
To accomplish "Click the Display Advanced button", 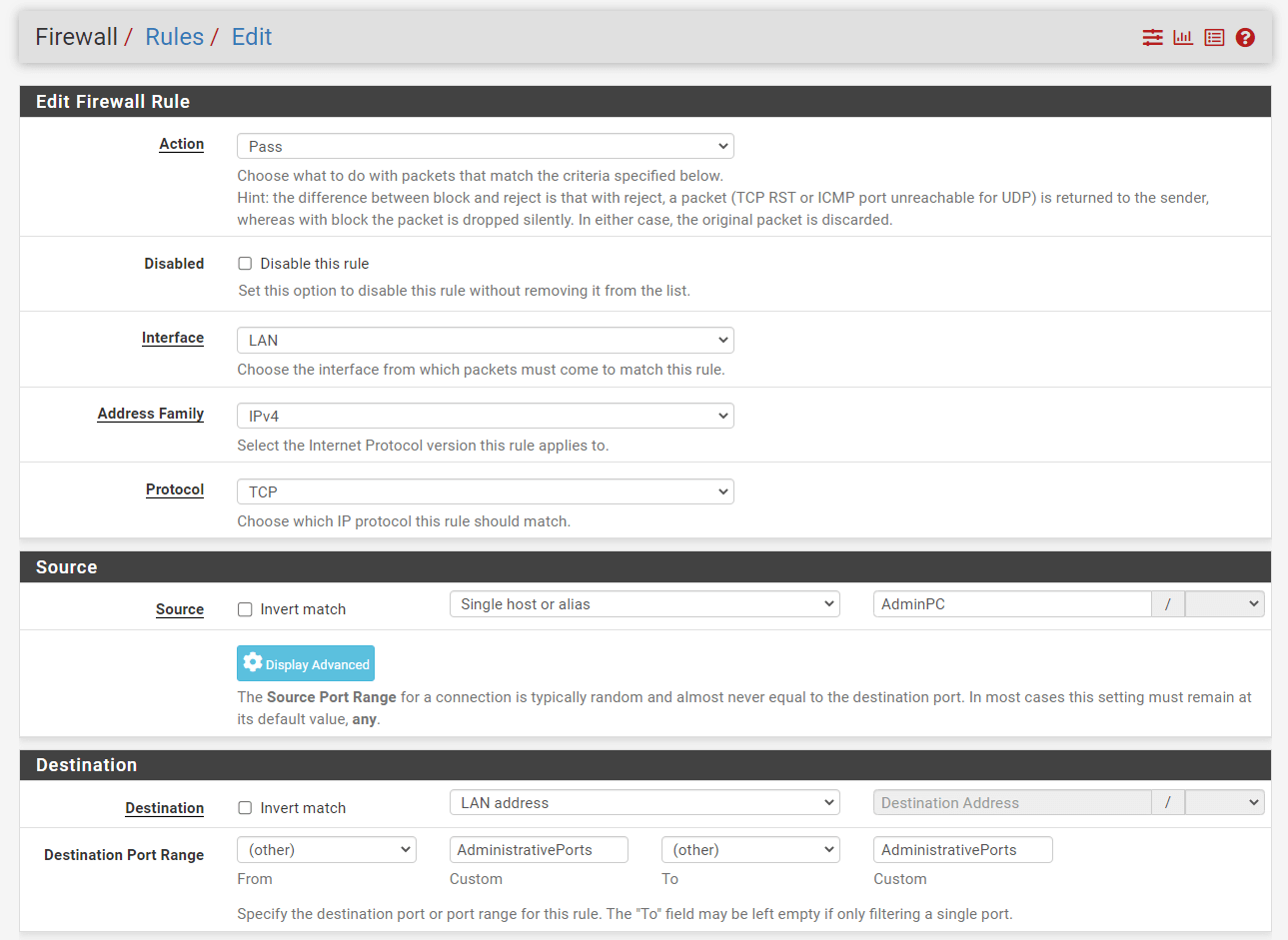I will (x=306, y=663).
